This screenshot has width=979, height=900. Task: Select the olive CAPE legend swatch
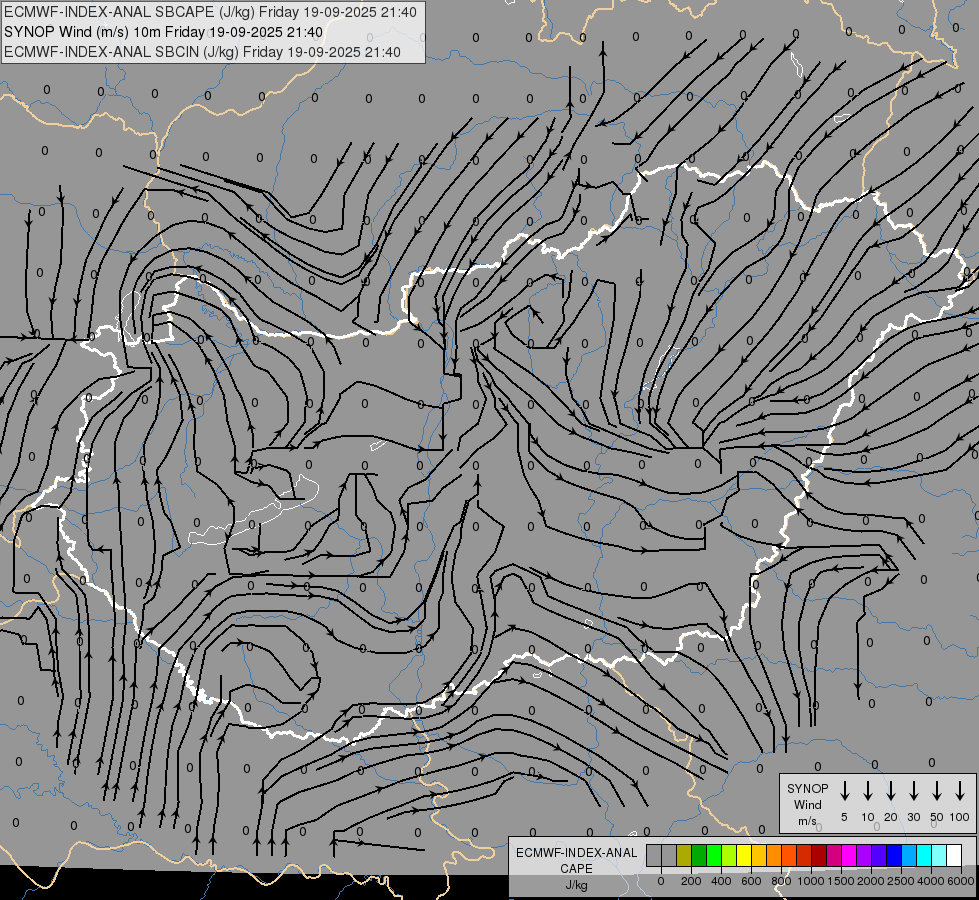(x=684, y=855)
